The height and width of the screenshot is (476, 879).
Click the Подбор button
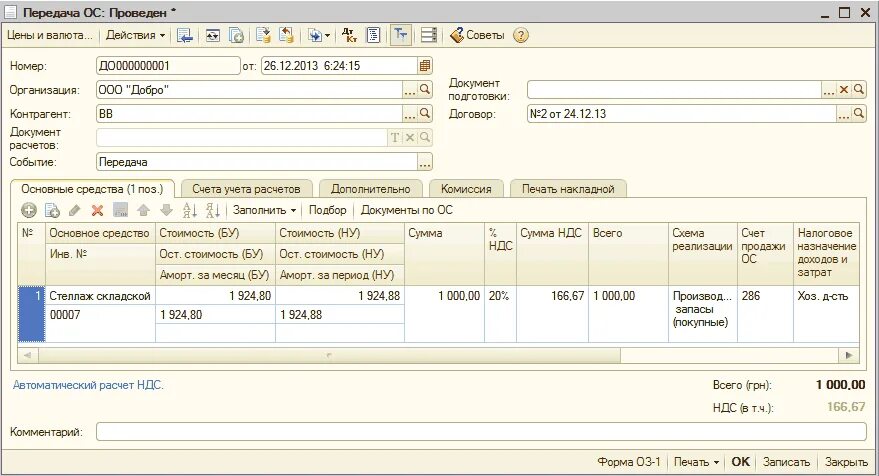[327, 210]
